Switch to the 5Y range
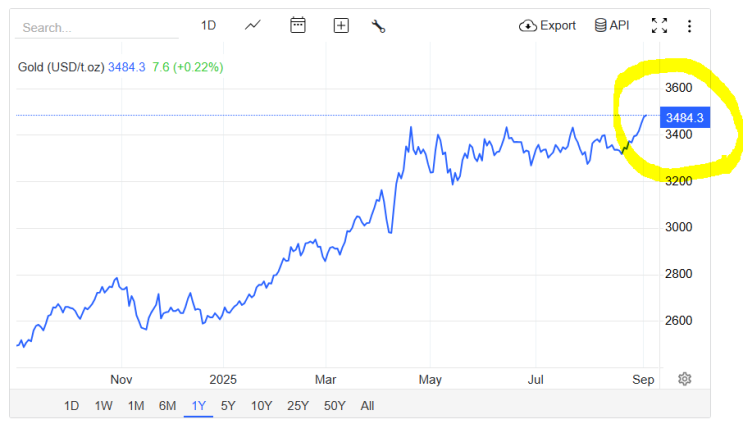This screenshot has width=743, height=433. (x=228, y=406)
